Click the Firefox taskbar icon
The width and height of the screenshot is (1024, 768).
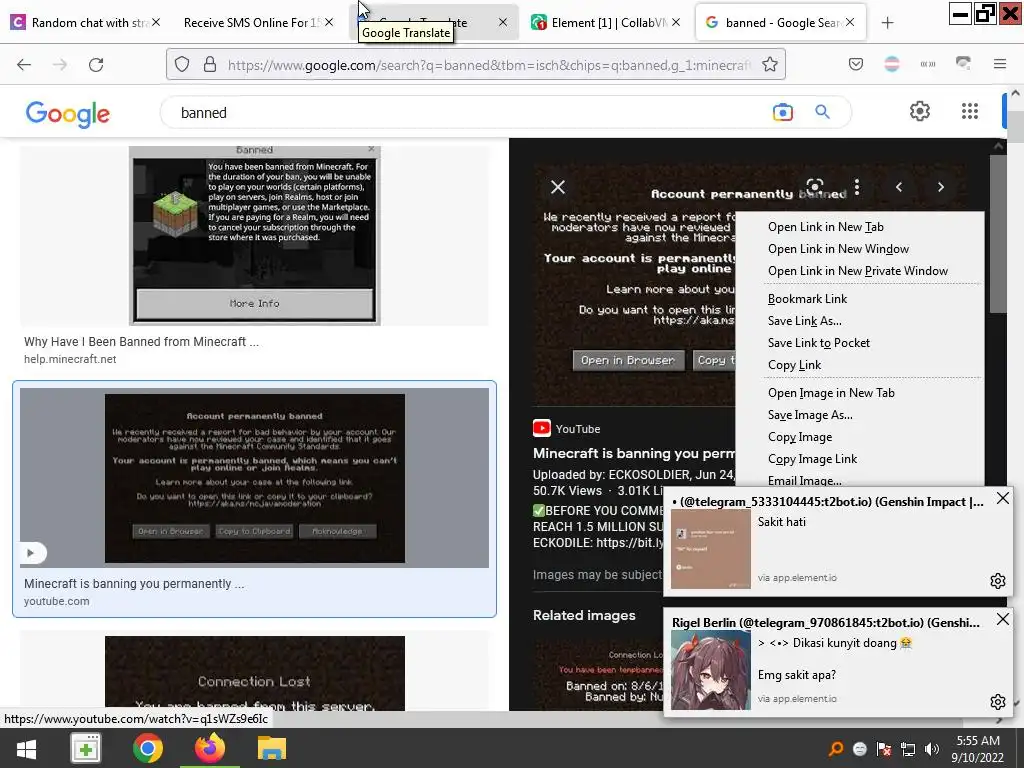(210, 748)
